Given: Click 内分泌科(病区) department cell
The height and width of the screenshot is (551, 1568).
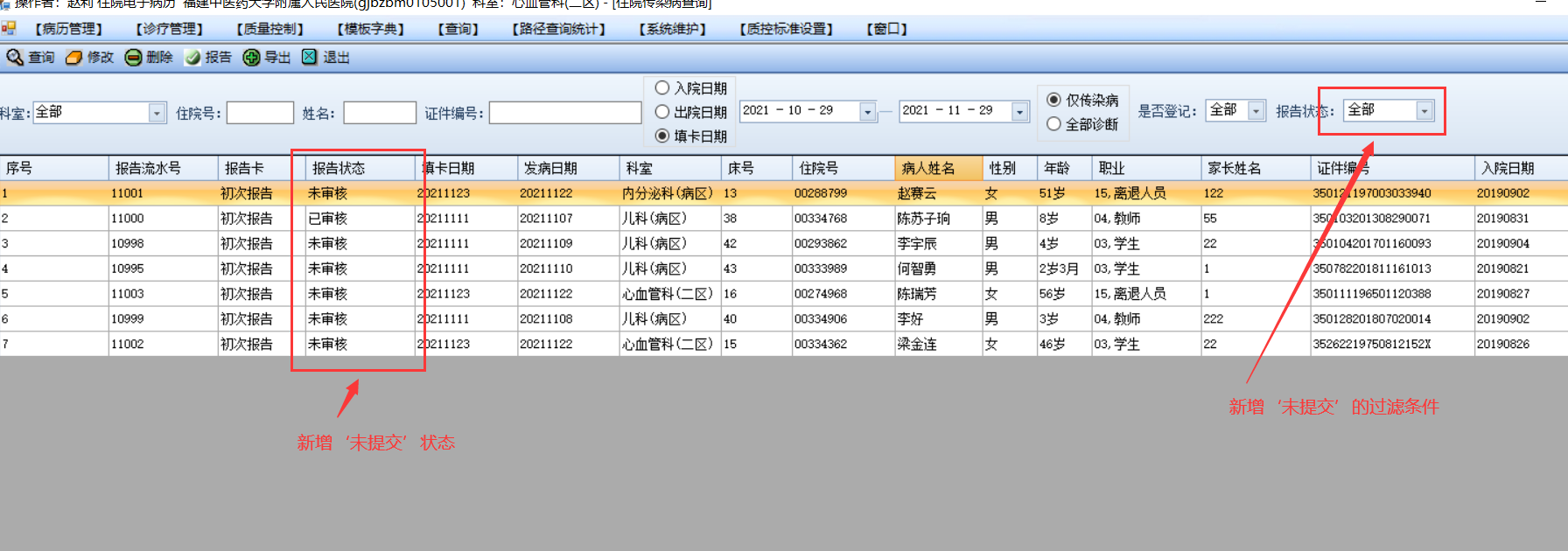Looking at the screenshot, I should coord(670,193).
